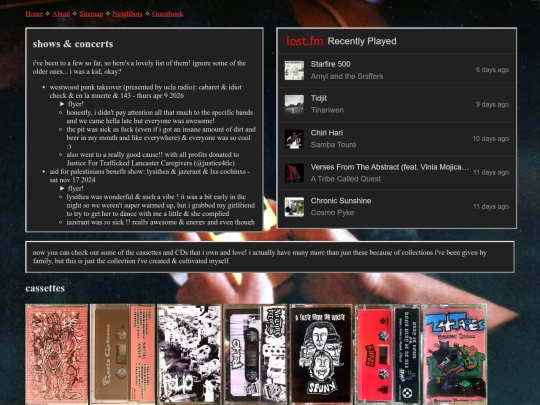Screen dimensions: 540x405
Task: Expand the flyer disclosure under westwood punk takeover
Action: 72,104
